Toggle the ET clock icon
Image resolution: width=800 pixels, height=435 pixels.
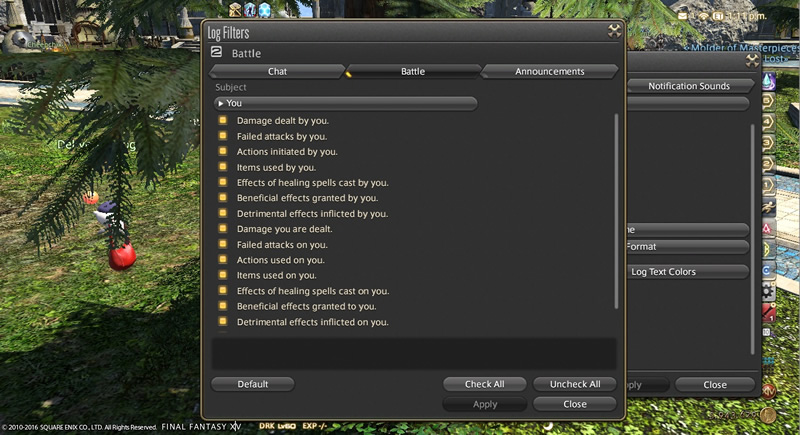718,16
